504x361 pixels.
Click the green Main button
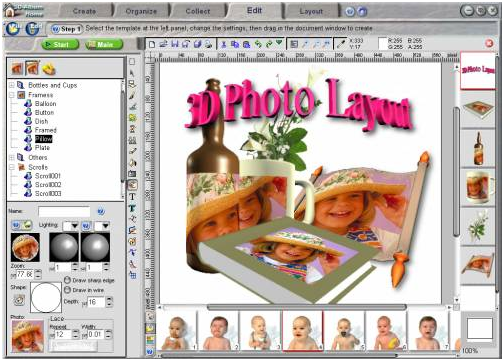(104, 45)
